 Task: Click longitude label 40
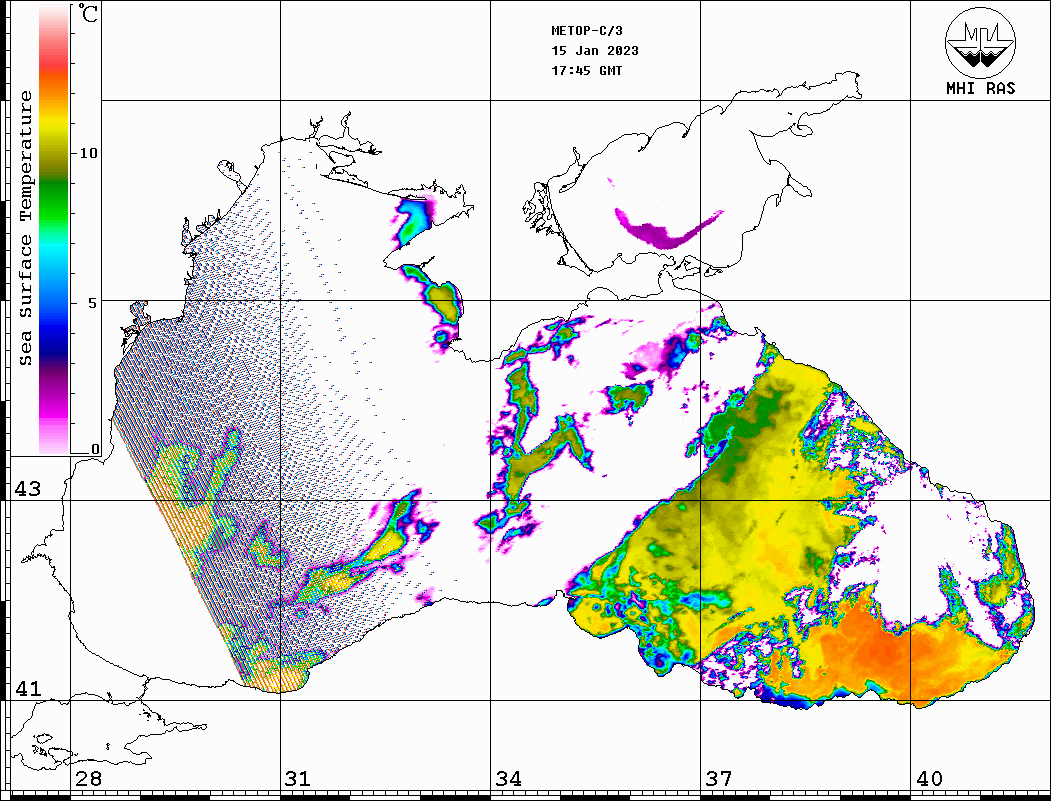coord(929,779)
